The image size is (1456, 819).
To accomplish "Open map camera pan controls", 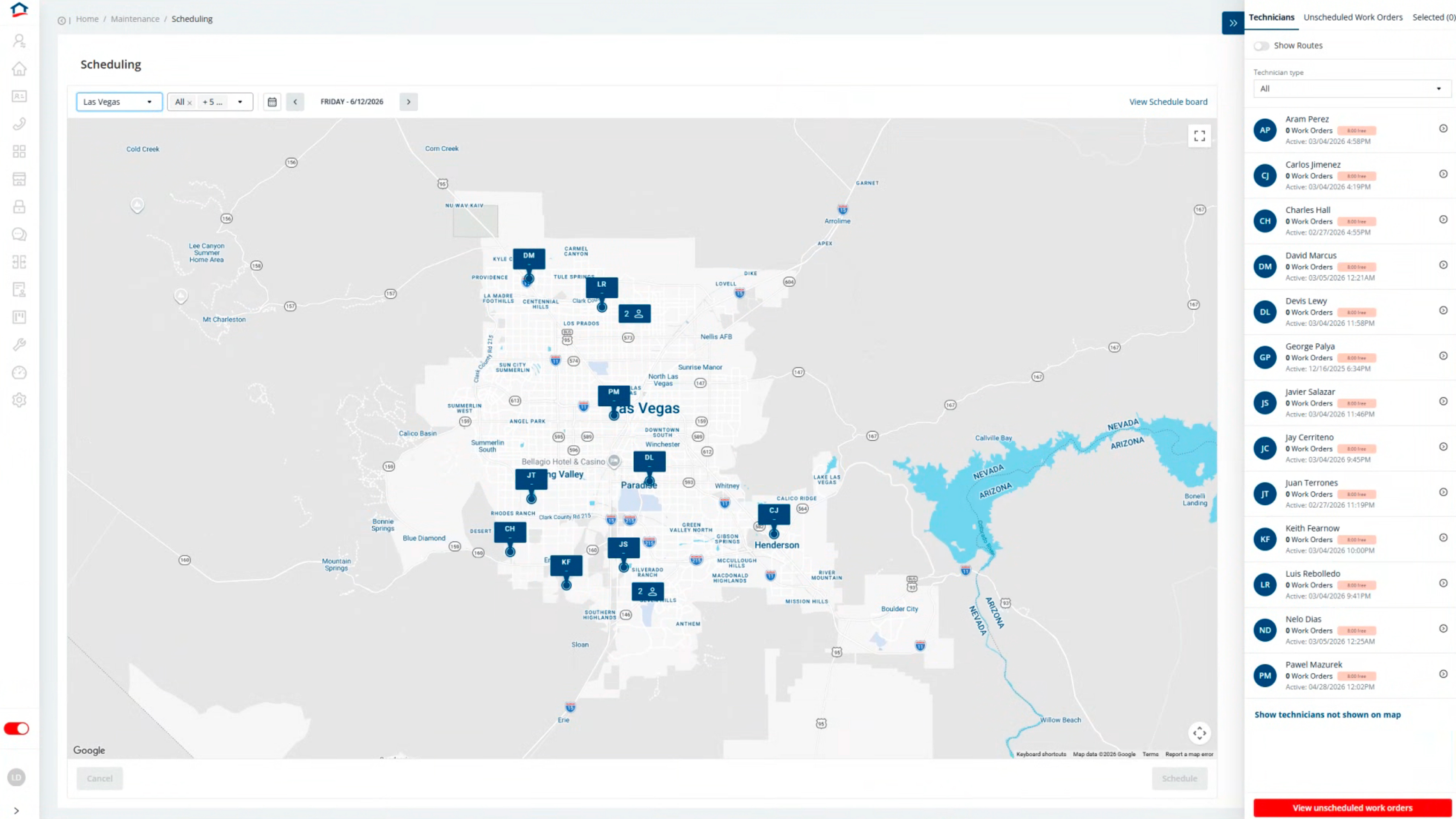I will click(x=1199, y=733).
